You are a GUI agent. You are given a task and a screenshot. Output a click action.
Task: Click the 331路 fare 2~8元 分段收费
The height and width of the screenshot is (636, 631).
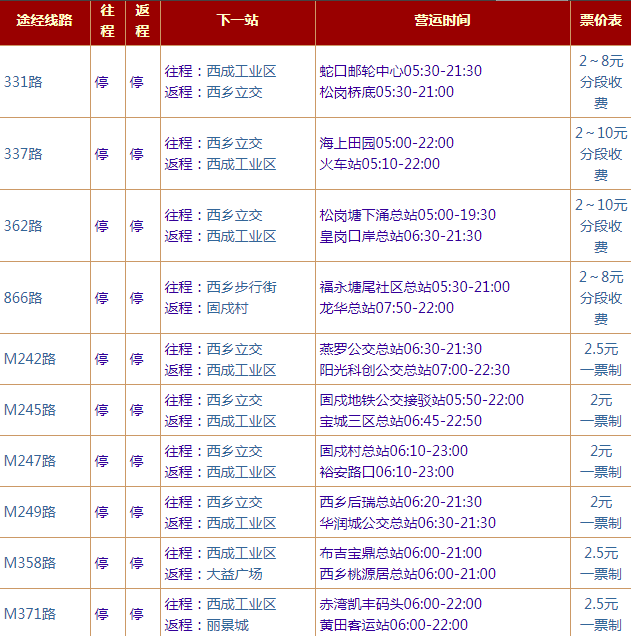tap(601, 82)
